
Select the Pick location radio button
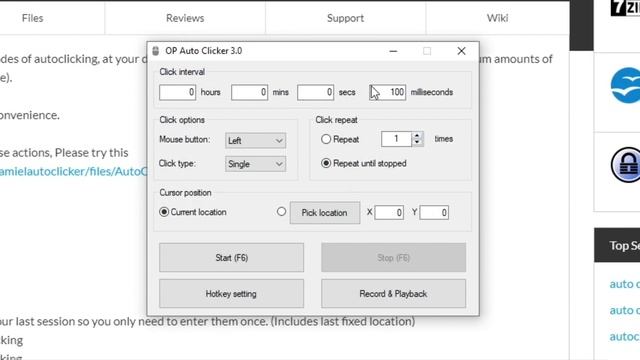click(x=281, y=211)
